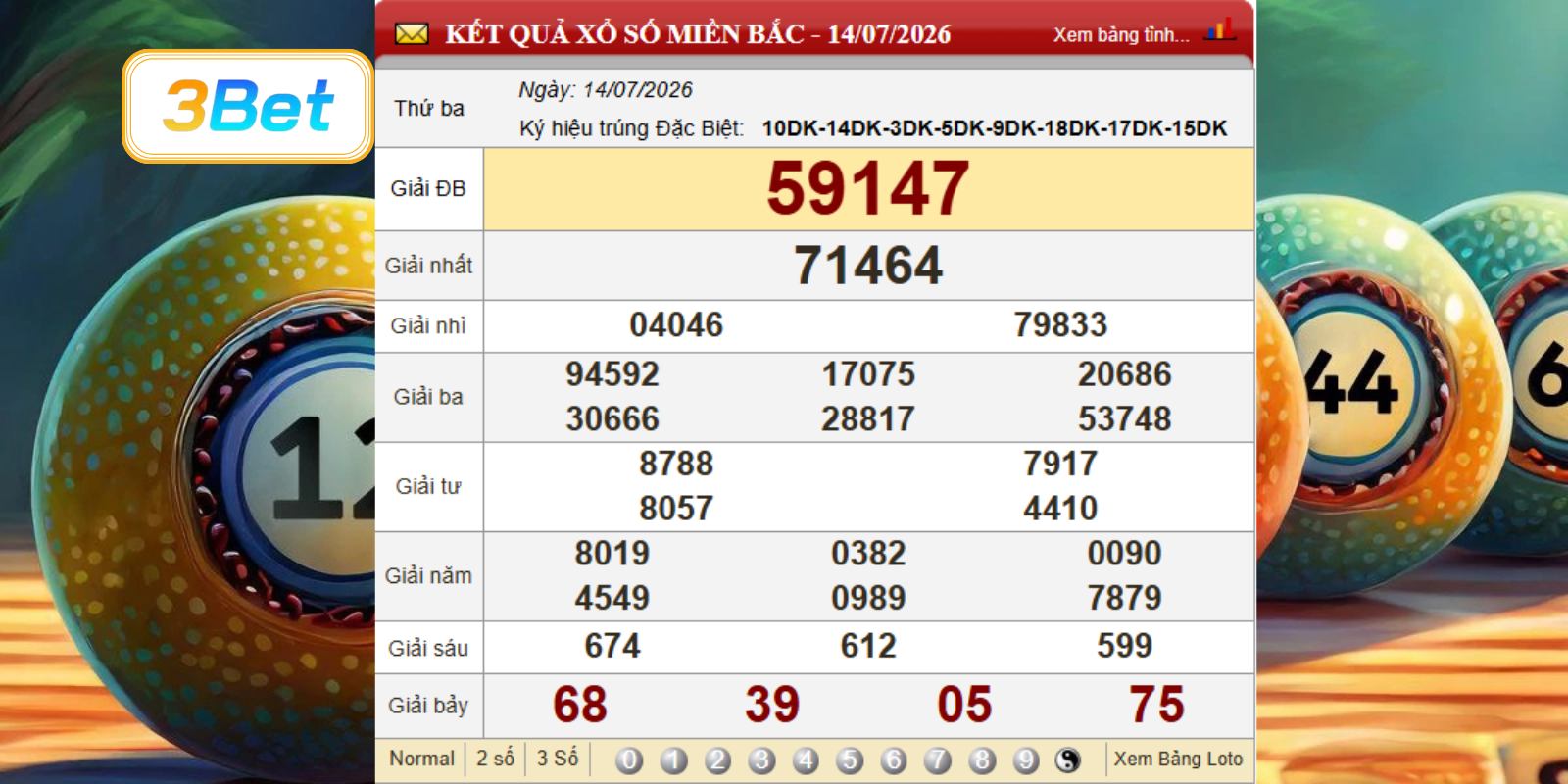The width and height of the screenshot is (1568, 784).
Task: Click the Giải năm row label
Action: [x=428, y=576]
